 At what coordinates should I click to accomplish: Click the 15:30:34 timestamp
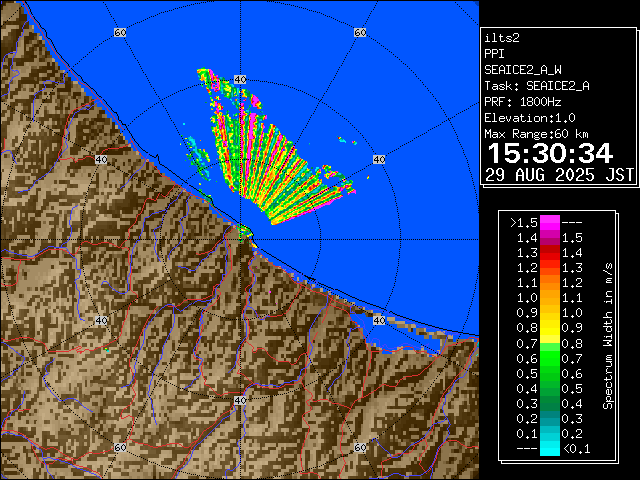[549, 153]
